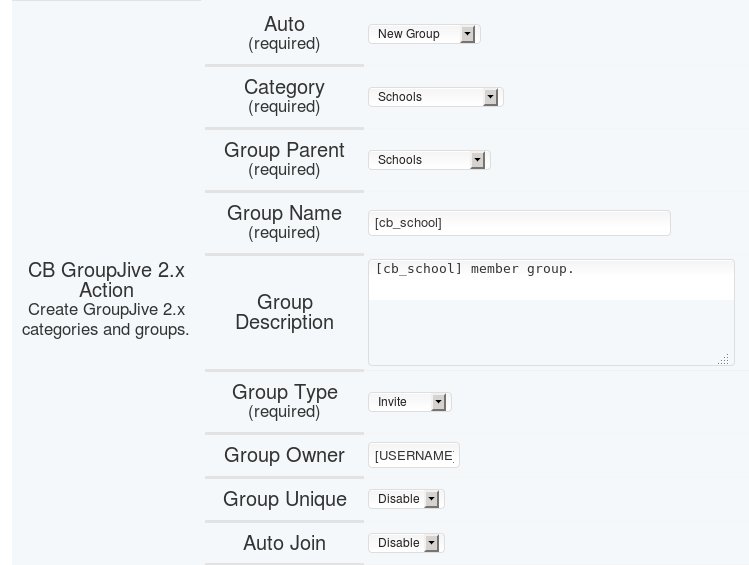Open the Group Unique Disable dropdown
The image size is (749, 565).
click(407, 499)
